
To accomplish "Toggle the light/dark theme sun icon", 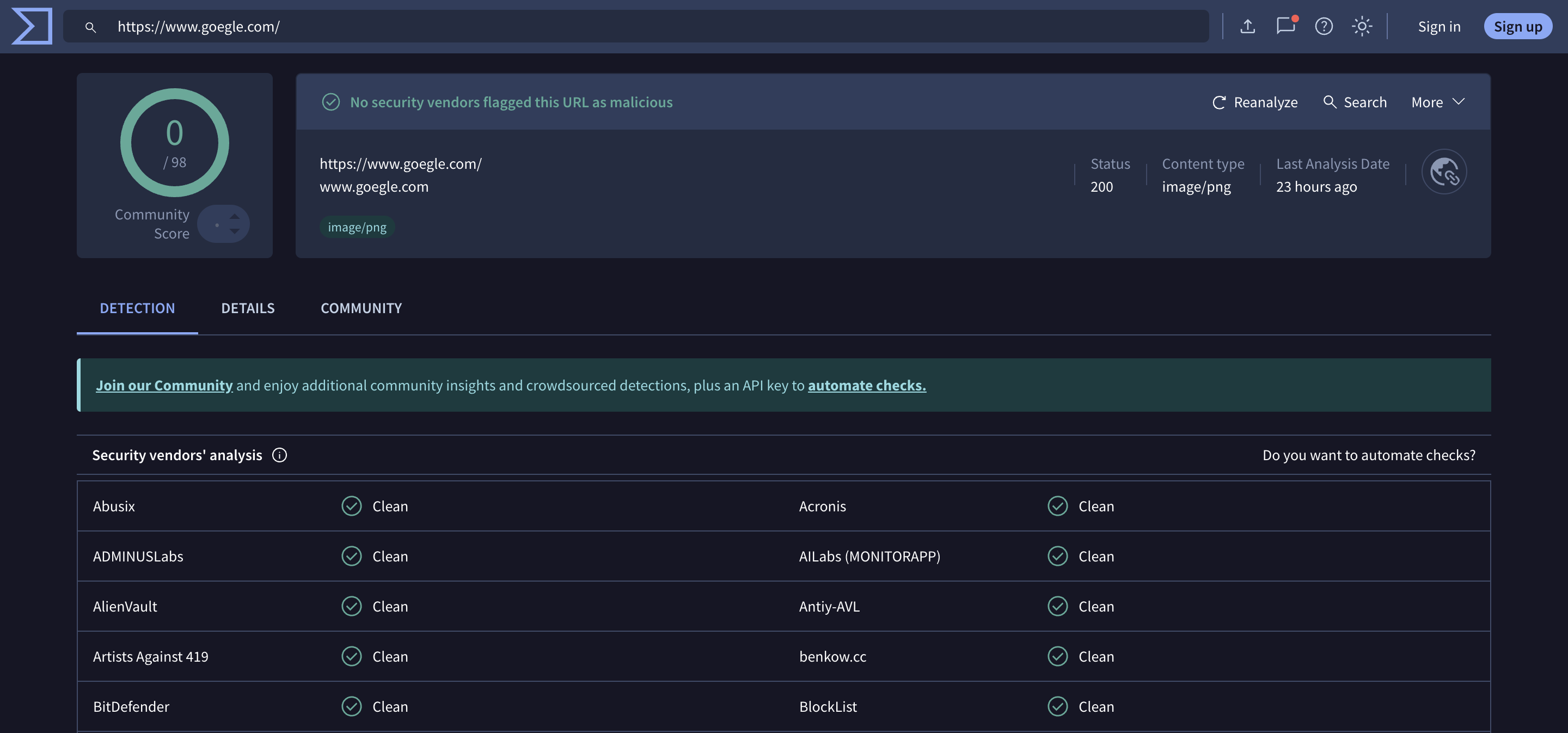I will coord(1362,26).
